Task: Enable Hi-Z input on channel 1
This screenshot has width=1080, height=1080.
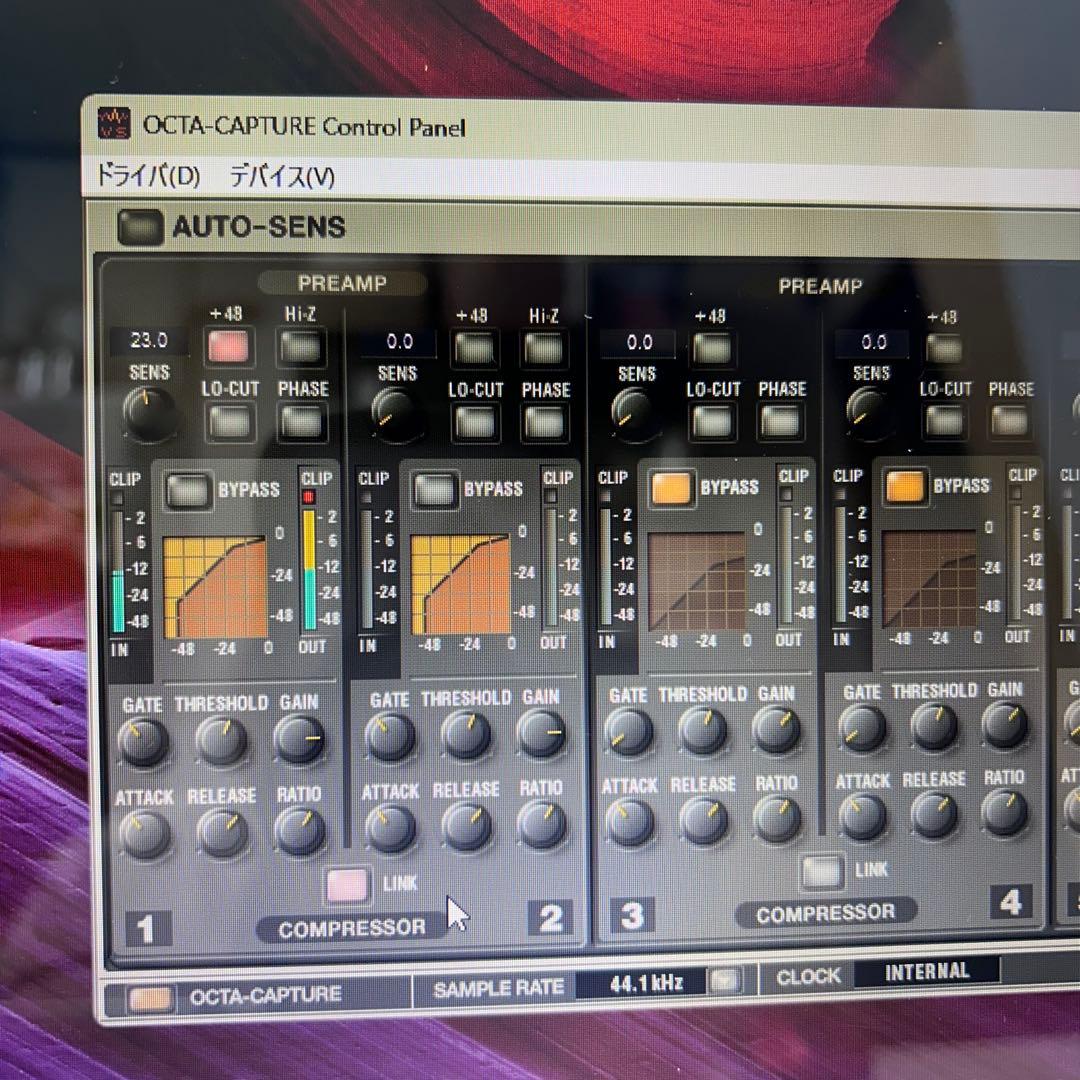Action: coord(301,347)
